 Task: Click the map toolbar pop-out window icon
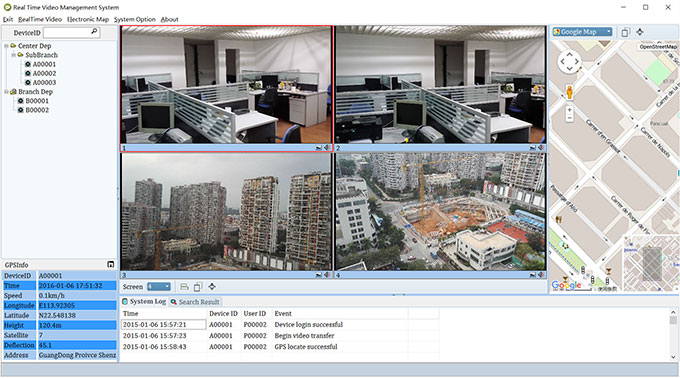(625, 32)
